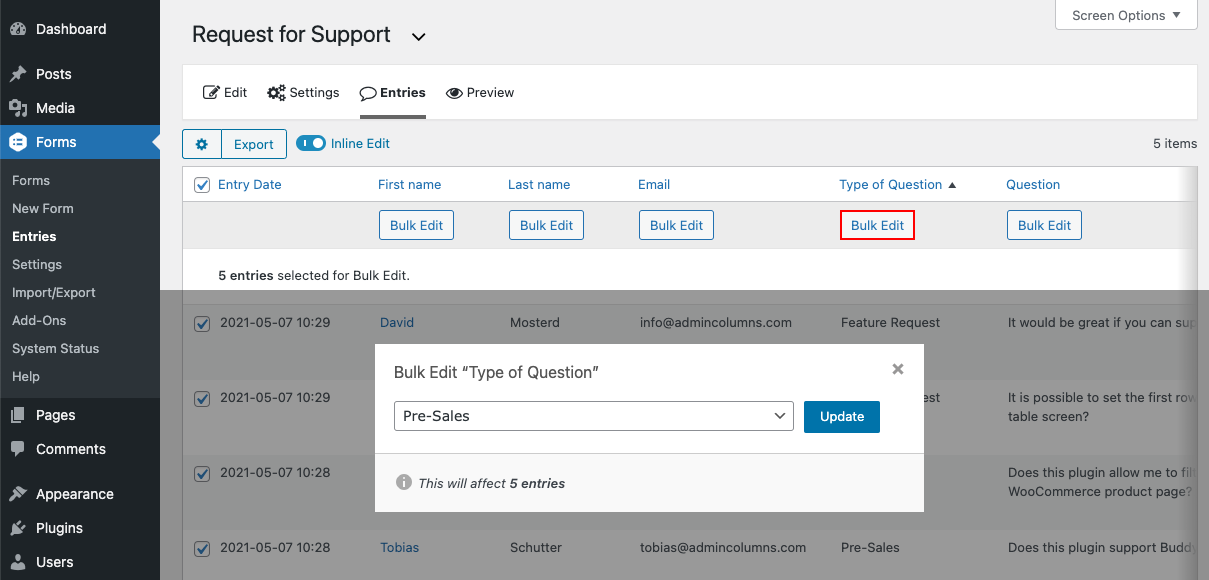Uncheck the David entry checkbox
This screenshot has height=580, width=1209.
202,323
